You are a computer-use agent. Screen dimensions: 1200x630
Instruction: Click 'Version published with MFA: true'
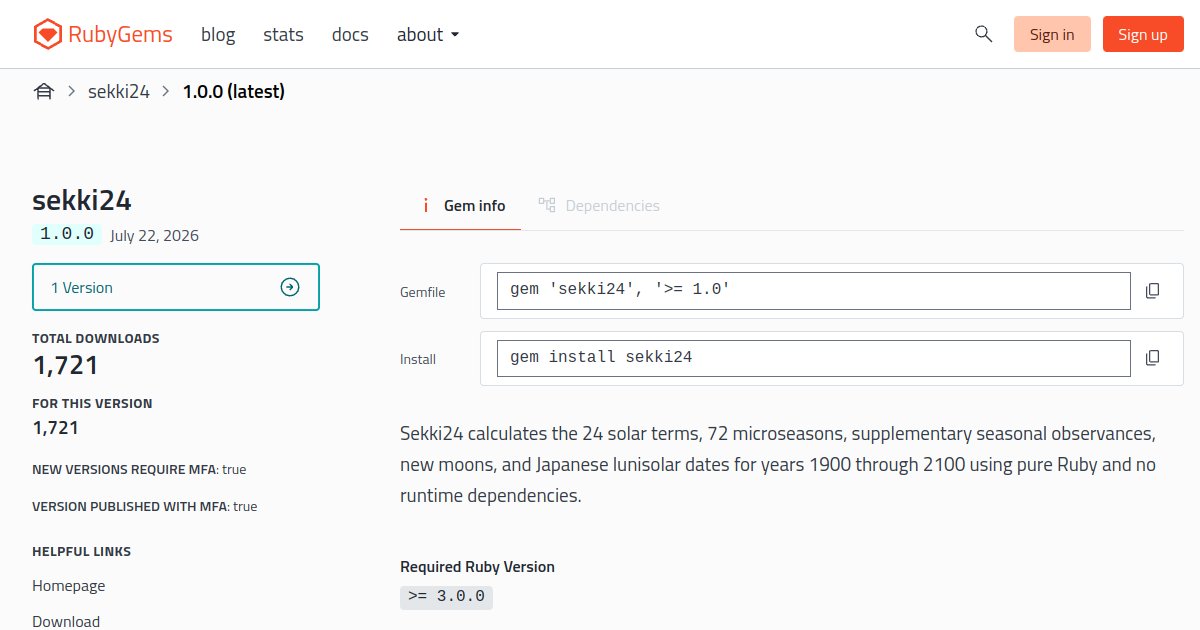tap(145, 506)
